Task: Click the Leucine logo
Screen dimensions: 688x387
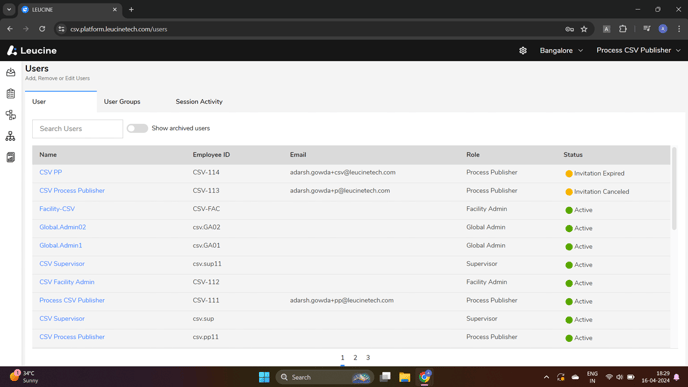Action: (x=32, y=50)
